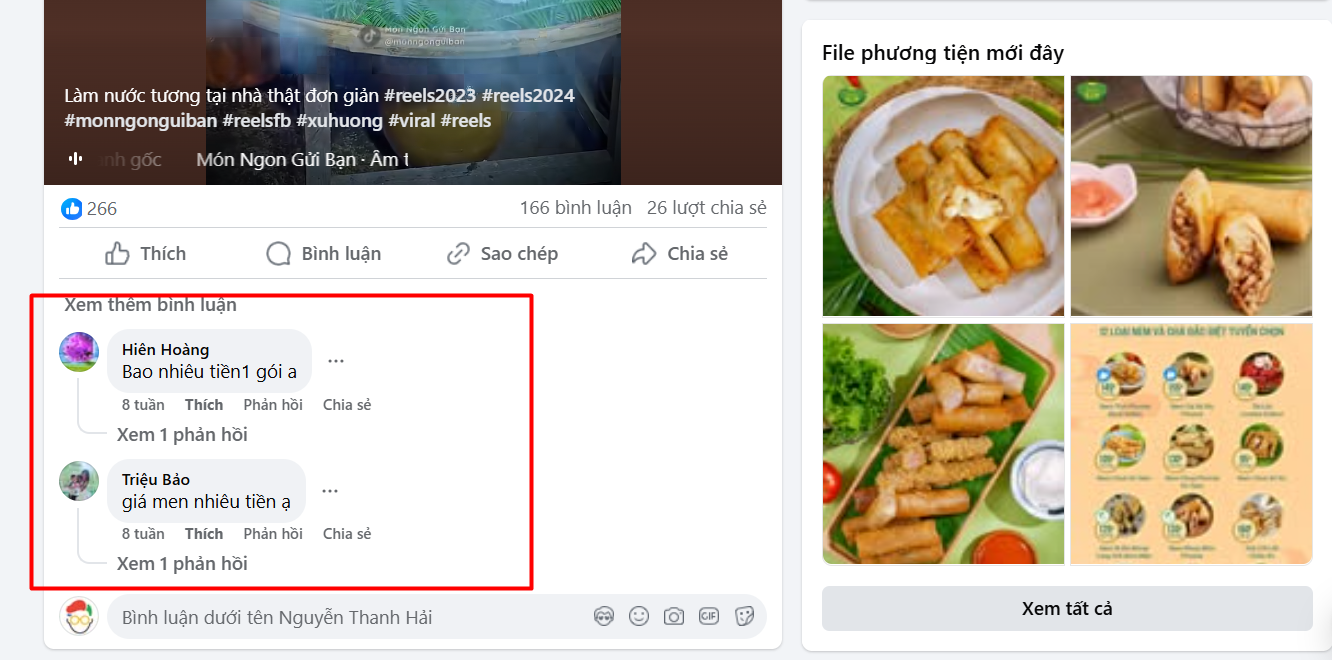Open the options menu for Hiên Hoàng's comment

click(x=336, y=361)
